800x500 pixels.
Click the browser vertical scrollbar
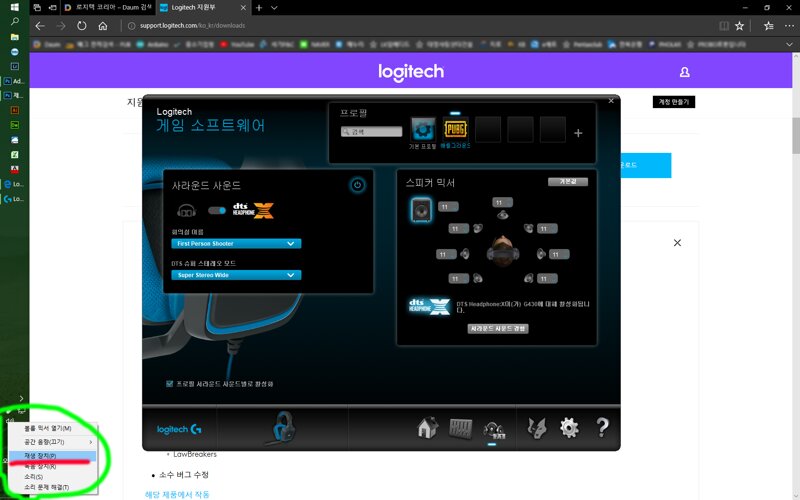point(795,135)
